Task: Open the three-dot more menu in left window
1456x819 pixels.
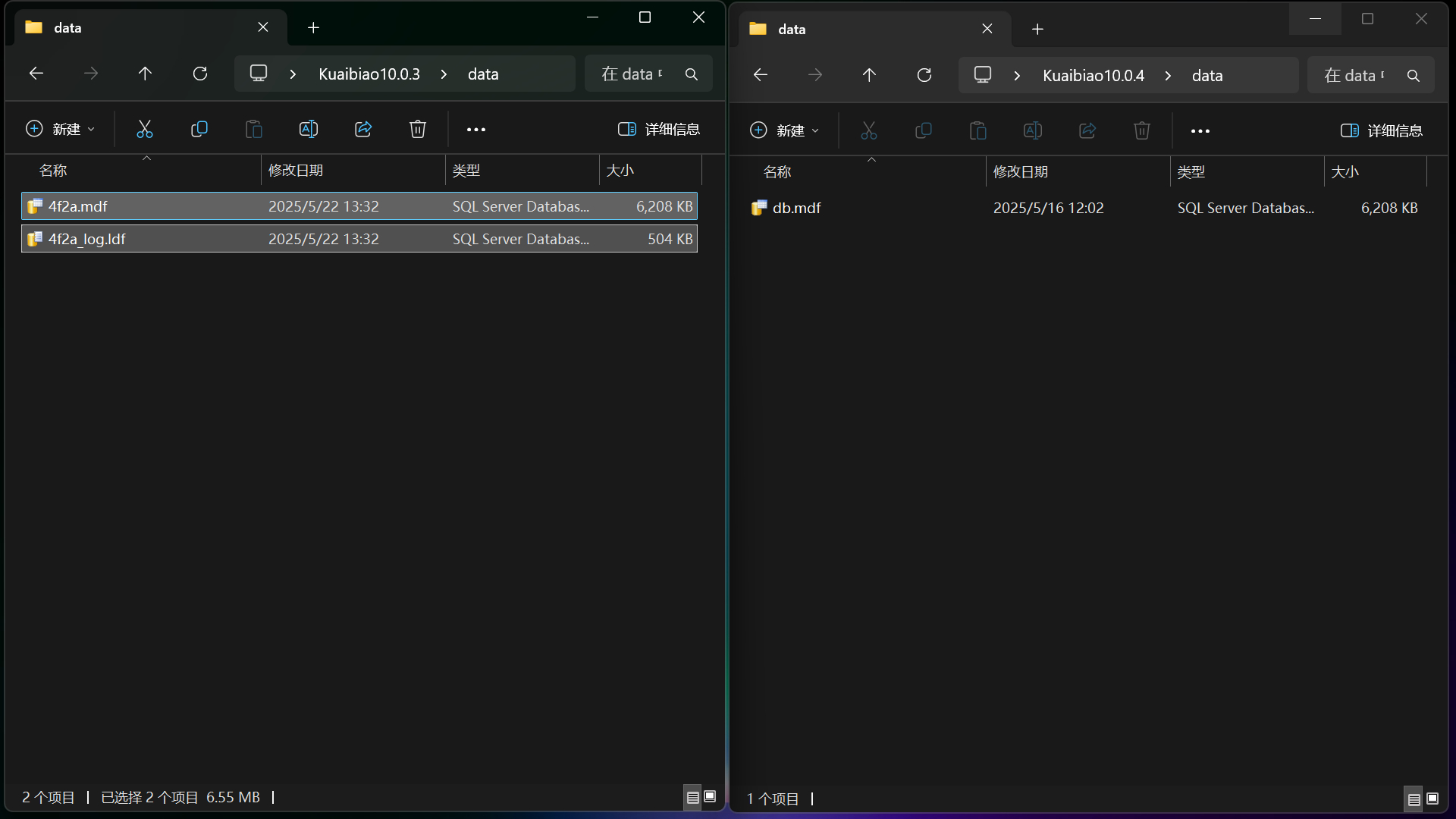Action: [x=476, y=130]
